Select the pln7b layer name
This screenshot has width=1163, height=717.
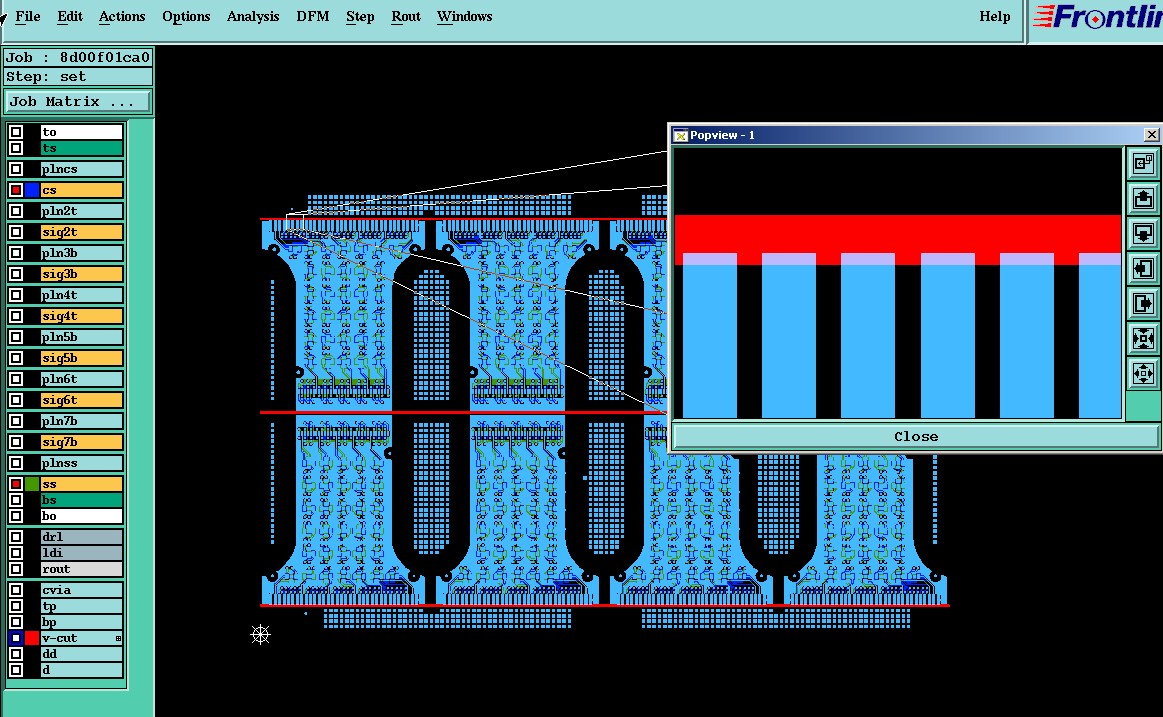point(82,421)
